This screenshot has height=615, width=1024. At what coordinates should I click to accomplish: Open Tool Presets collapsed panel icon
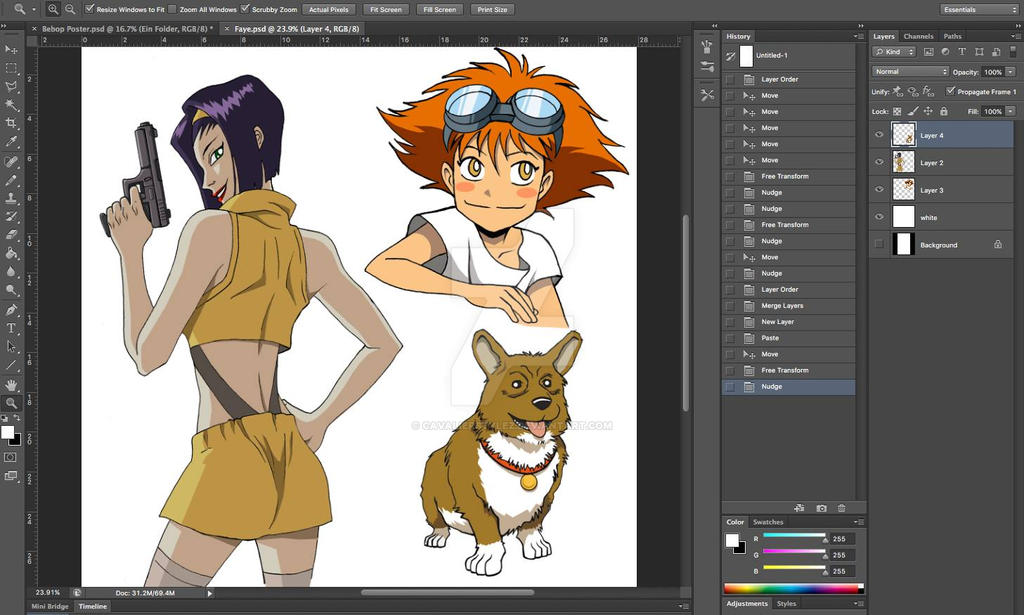click(x=707, y=95)
